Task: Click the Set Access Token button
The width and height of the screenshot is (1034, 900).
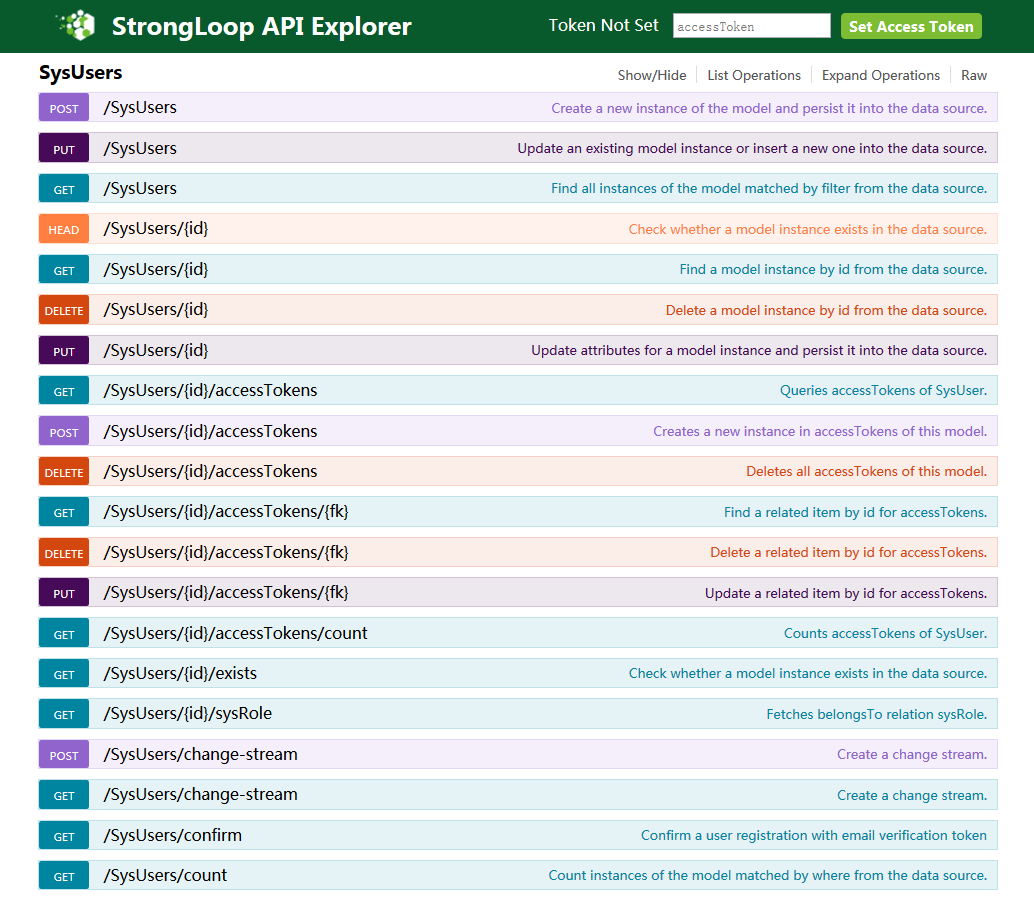Action: (911, 26)
